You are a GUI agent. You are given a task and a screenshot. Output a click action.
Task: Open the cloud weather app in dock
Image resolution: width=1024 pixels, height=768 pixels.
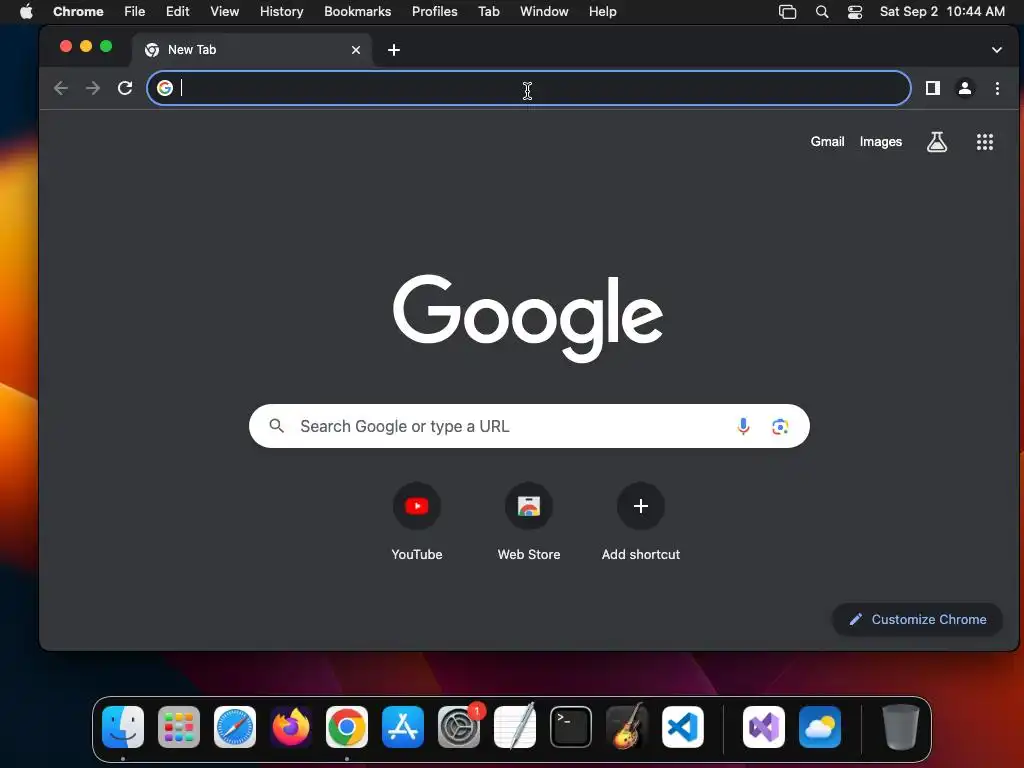(x=820, y=727)
